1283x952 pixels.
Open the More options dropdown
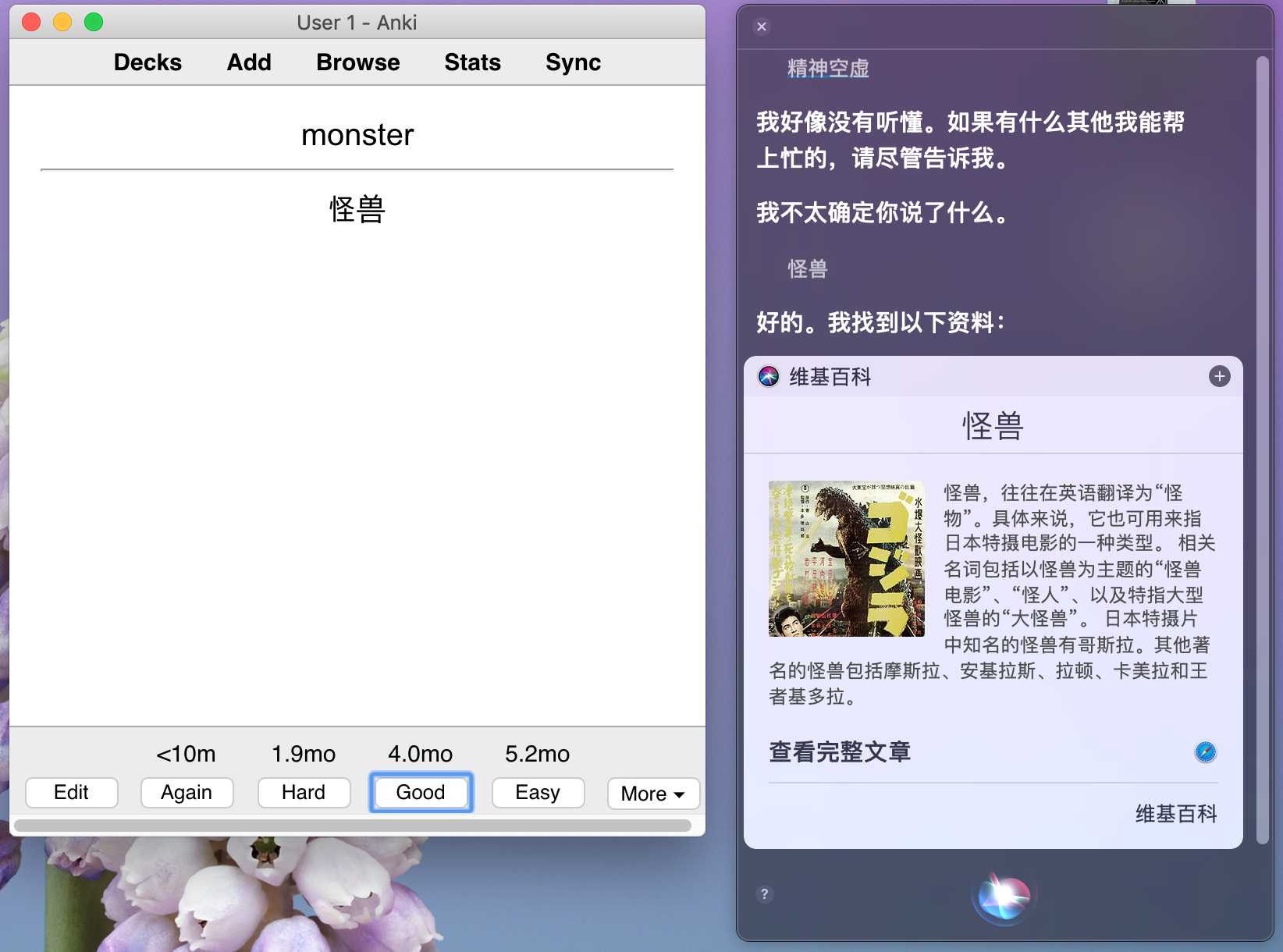pyautogui.click(x=653, y=794)
